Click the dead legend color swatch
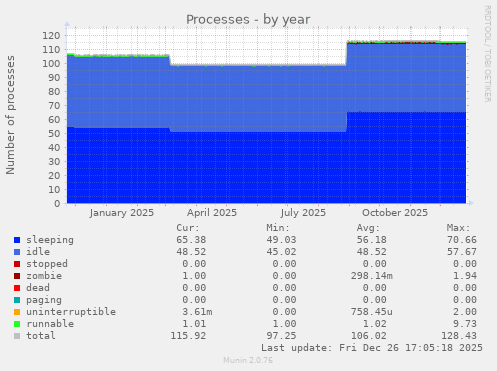 [17, 288]
